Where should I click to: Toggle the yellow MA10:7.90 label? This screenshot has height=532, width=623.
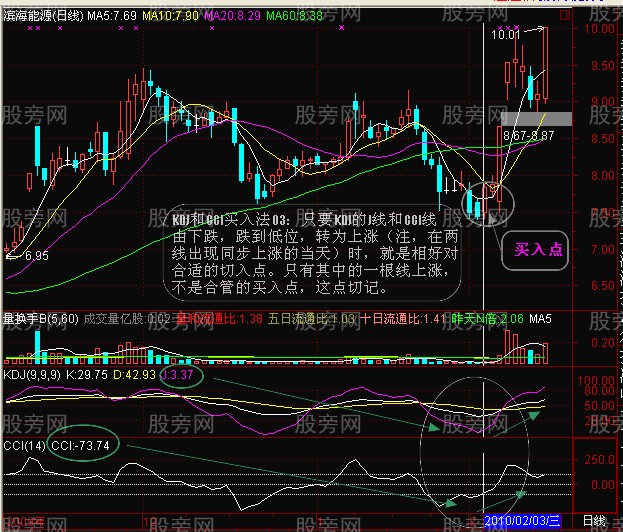pos(170,16)
